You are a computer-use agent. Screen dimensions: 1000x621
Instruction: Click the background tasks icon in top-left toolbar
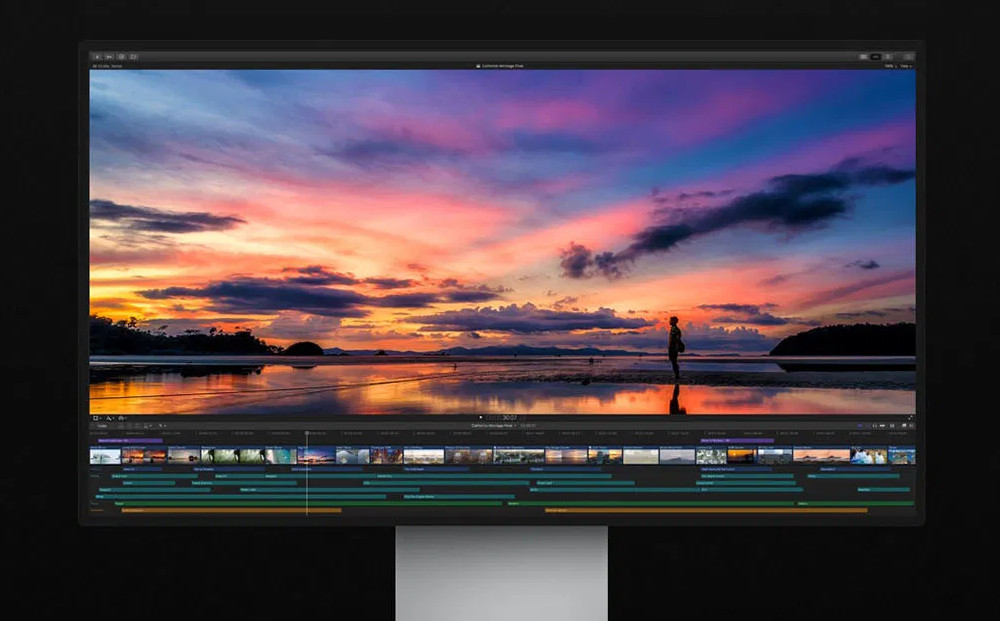(121, 57)
